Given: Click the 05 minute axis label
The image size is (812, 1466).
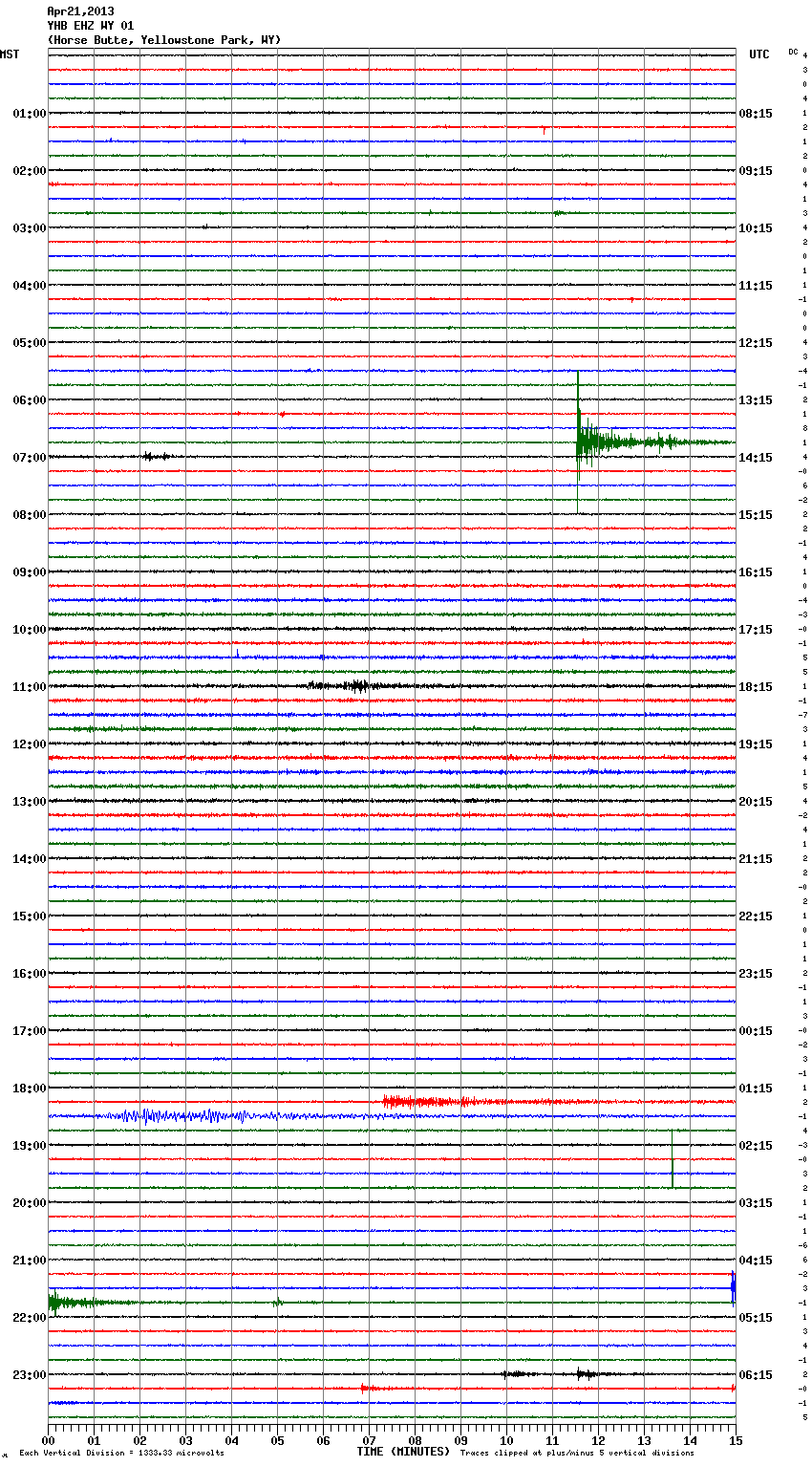Looking at the screenshot, I should pos(278,1440).
